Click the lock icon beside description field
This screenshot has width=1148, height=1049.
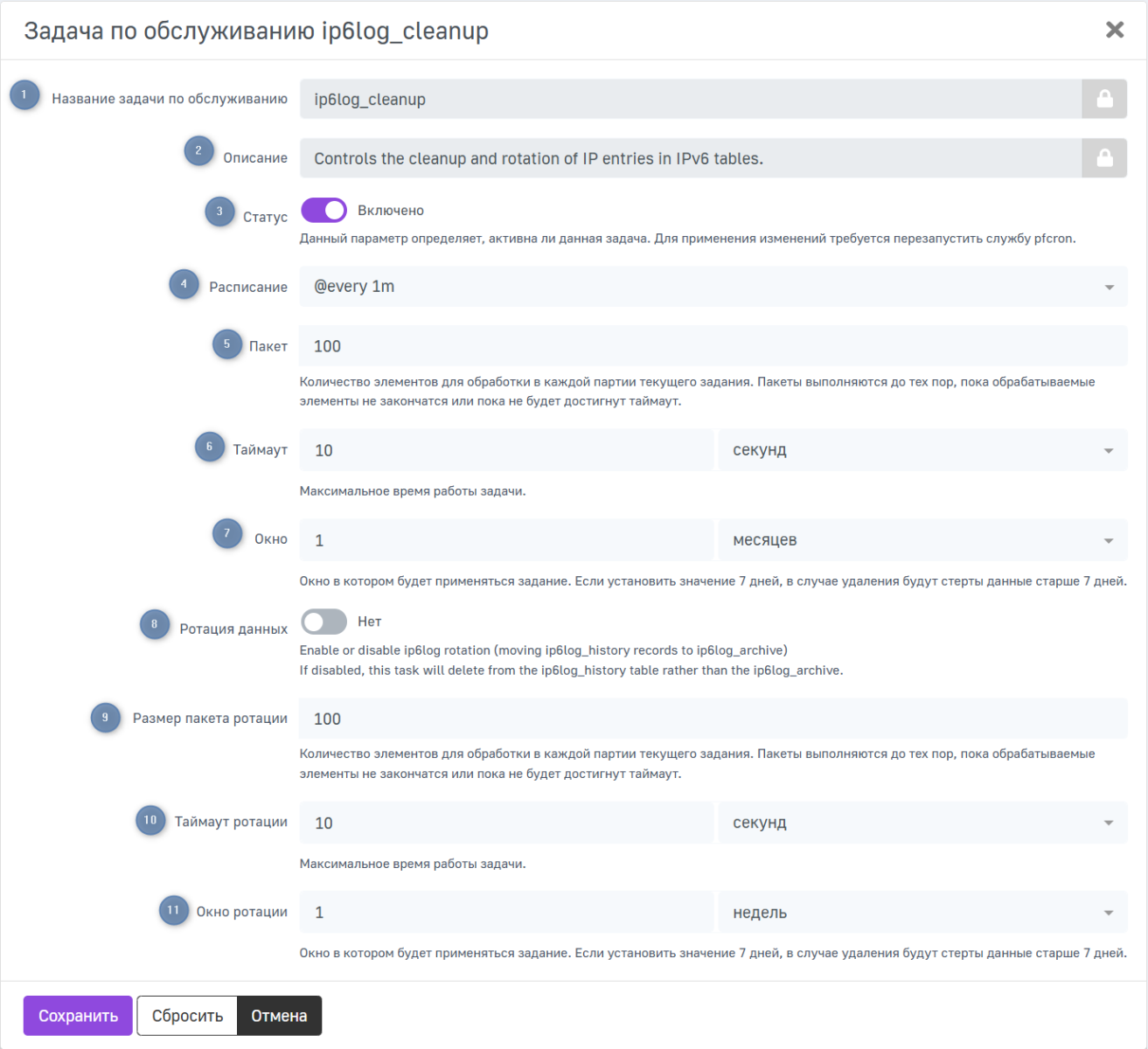click(x=1104, y=158)
